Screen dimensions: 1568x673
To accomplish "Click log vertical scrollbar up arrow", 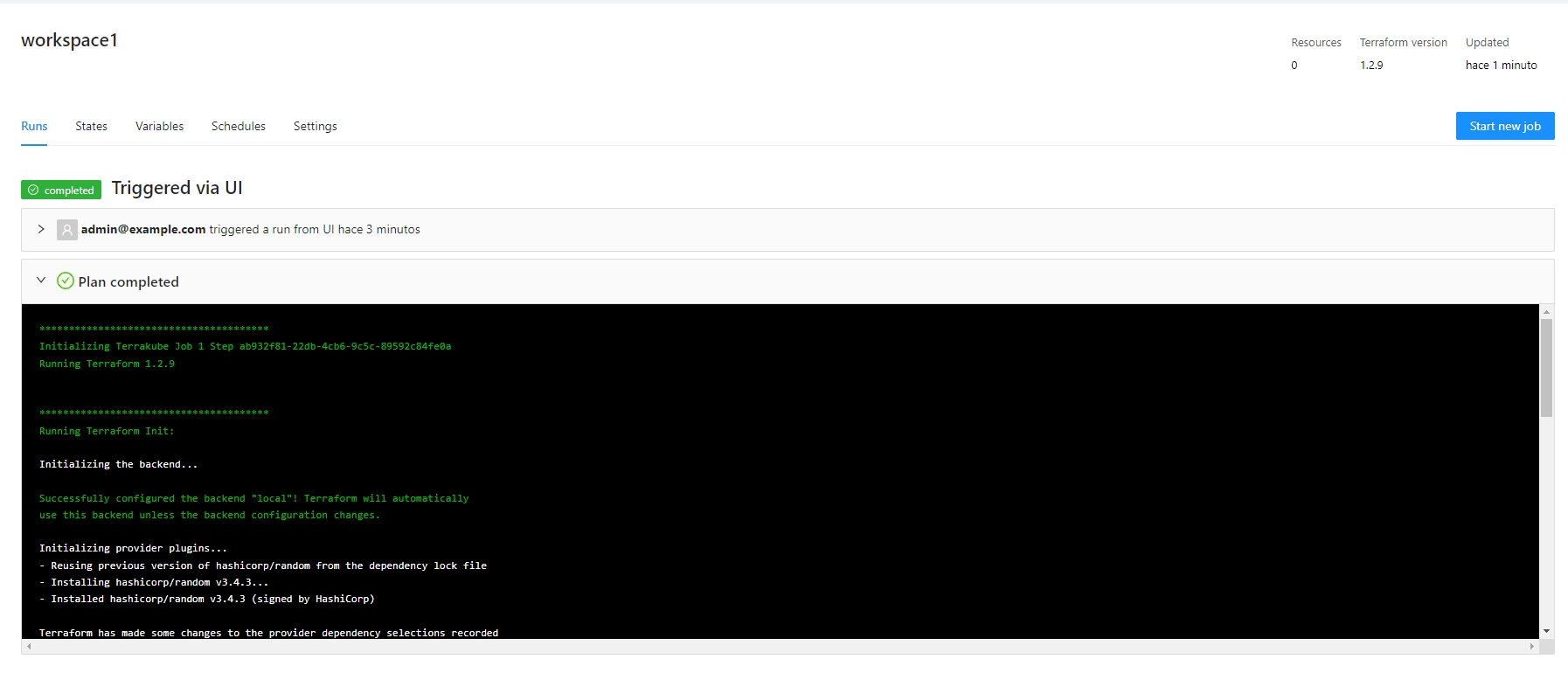I will point(1546,311).
